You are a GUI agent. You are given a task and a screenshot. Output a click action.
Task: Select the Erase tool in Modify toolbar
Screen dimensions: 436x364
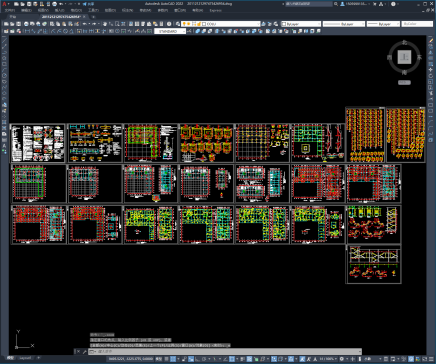point(430,40)
